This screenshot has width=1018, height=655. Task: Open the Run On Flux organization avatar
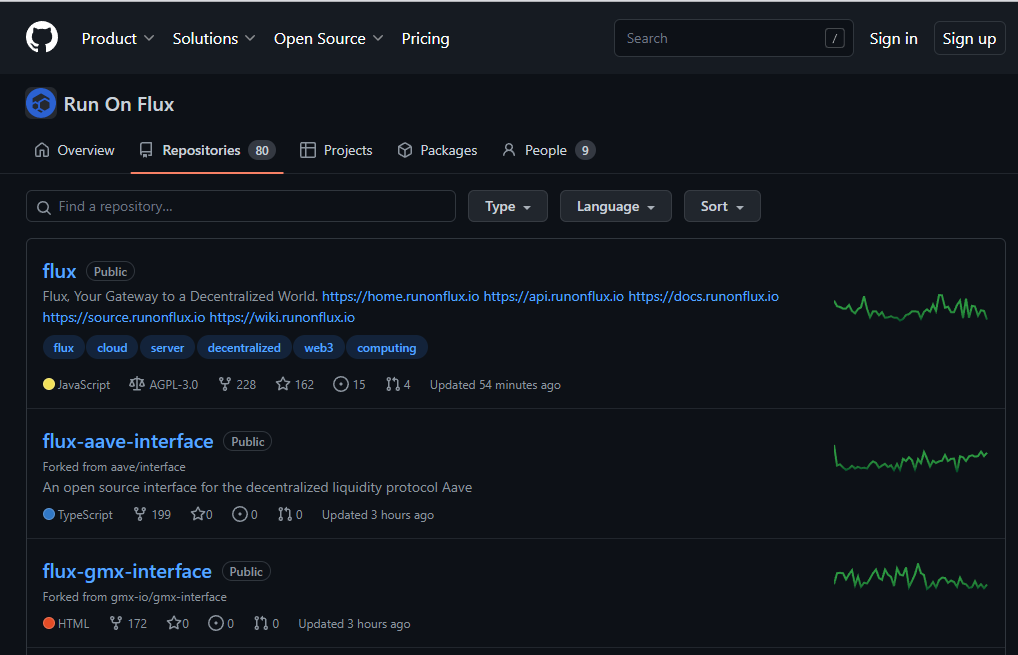pos(41,103)
